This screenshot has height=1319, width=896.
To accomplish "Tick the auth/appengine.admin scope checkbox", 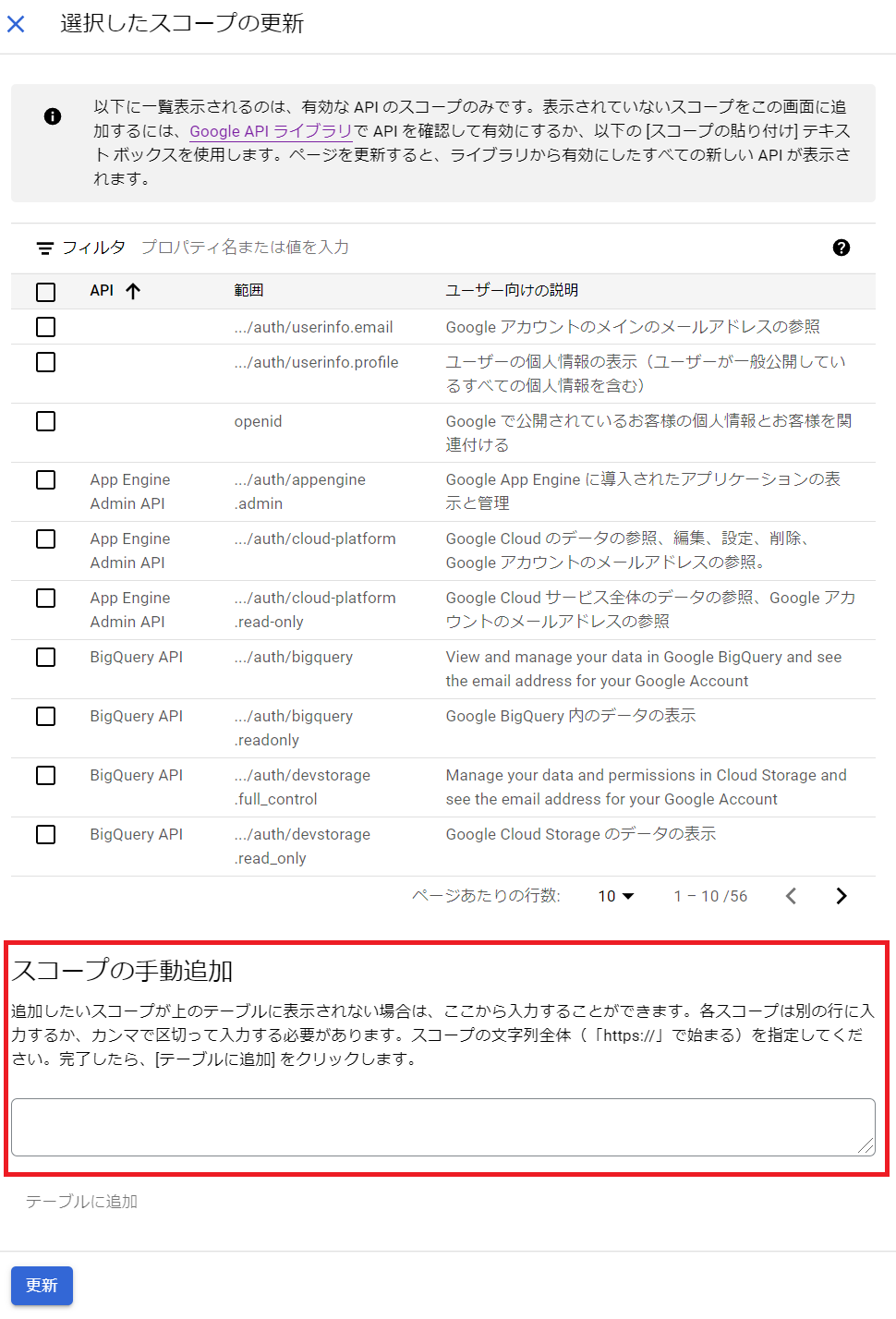I will coord(45,480).
